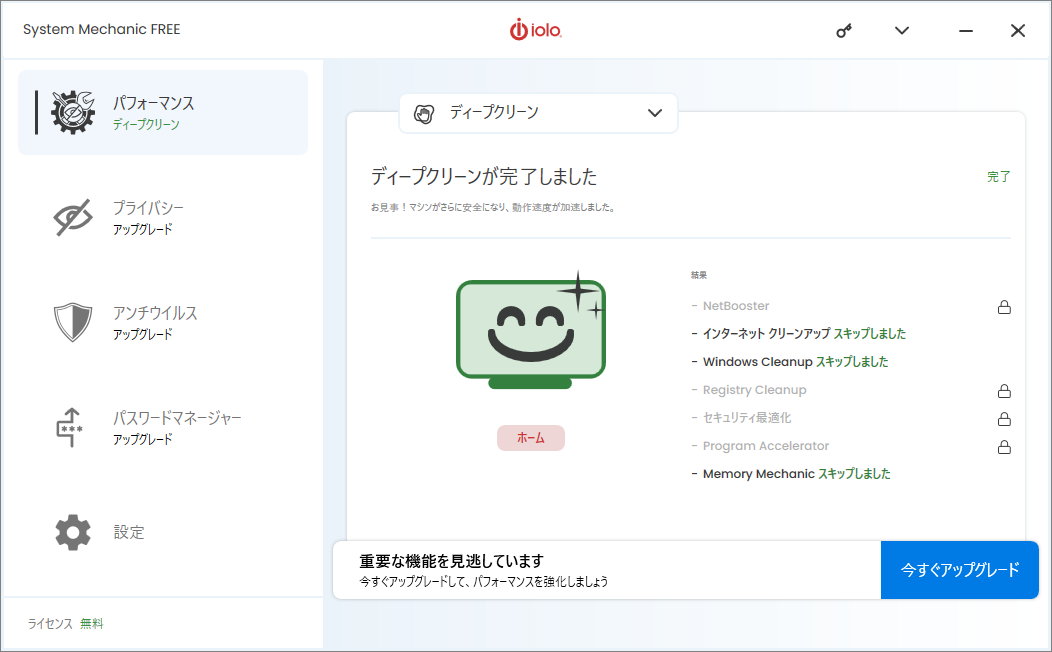Switch to プライバシー section

(x=163, y=217)
